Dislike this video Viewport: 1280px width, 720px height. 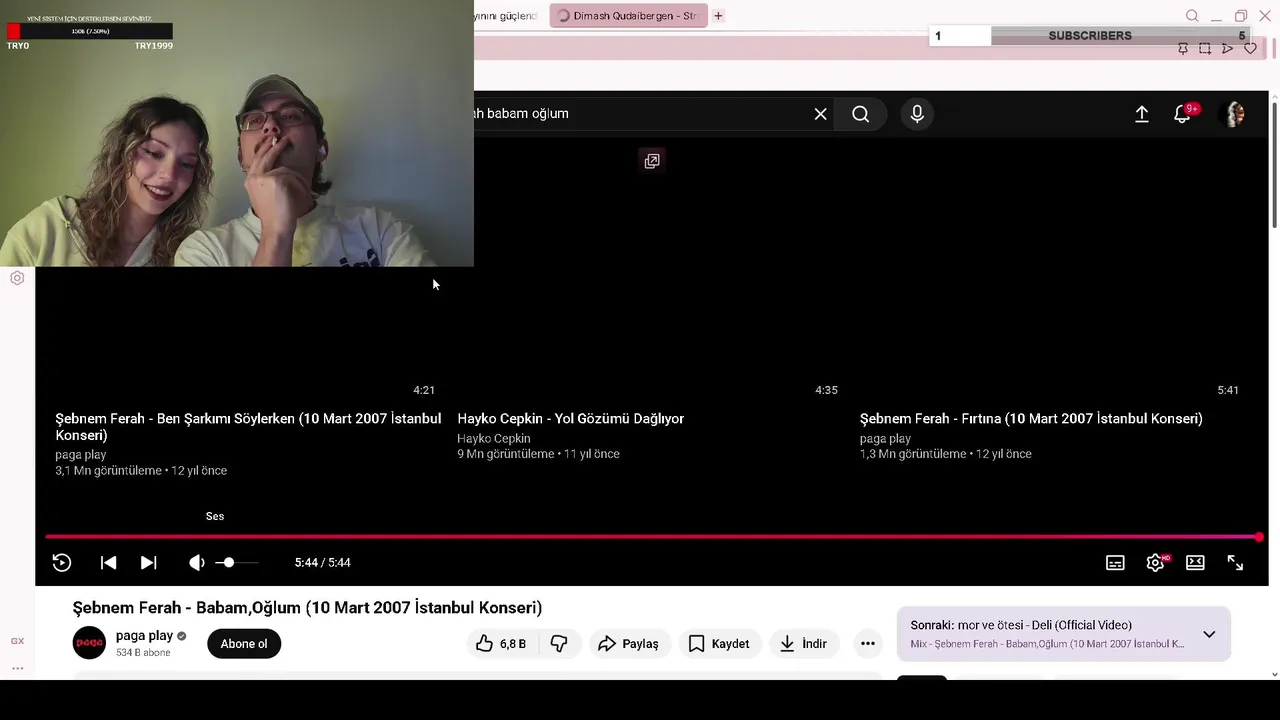pos(559,644)
